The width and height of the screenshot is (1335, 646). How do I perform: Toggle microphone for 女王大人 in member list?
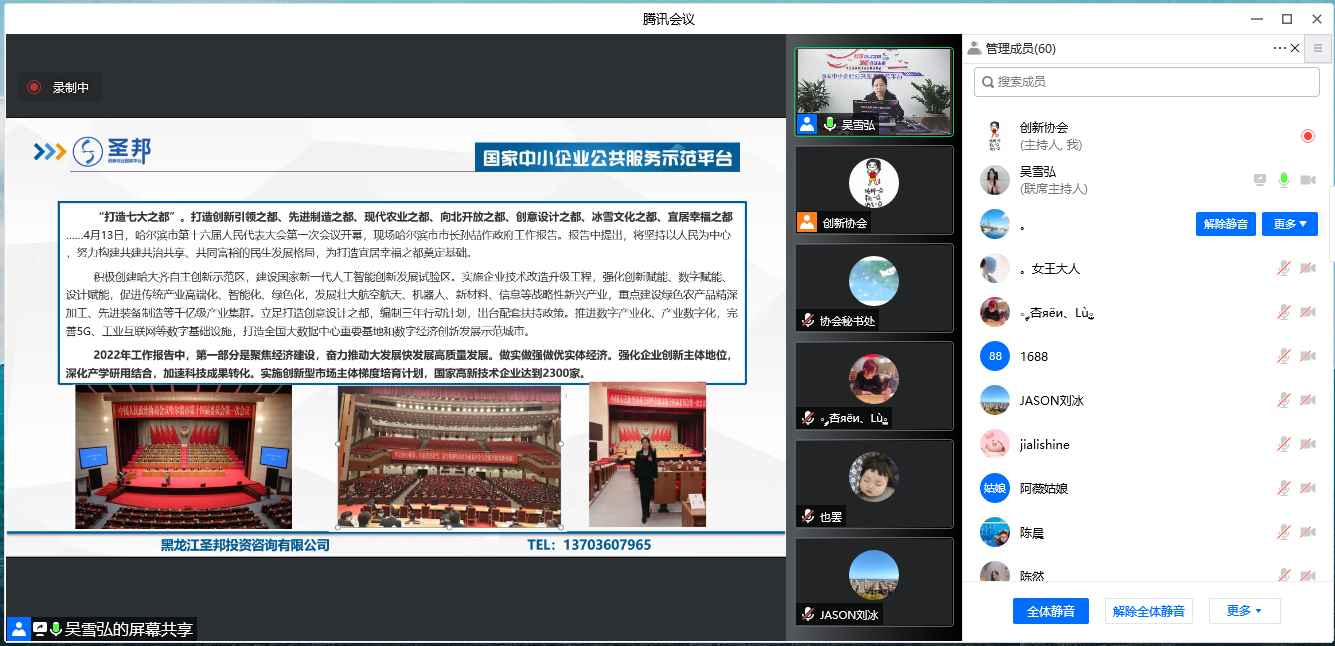tap(1284, 268)
